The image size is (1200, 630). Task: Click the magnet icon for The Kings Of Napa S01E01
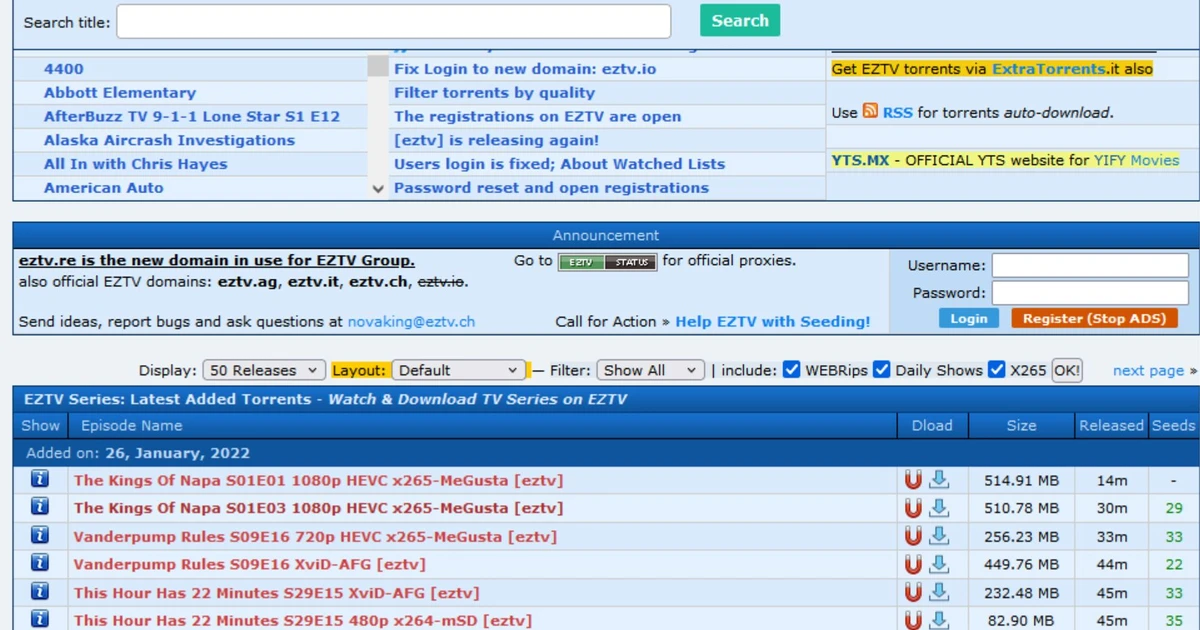(913, 479)
